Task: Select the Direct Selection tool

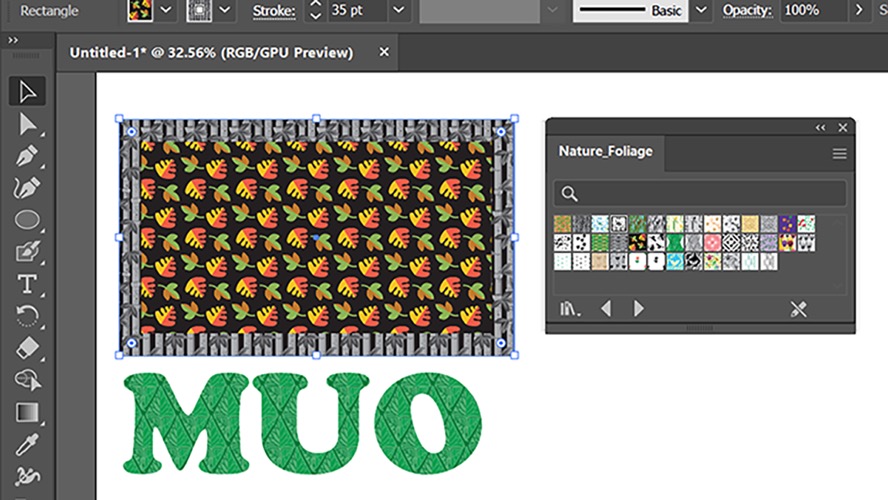Action: tap(27, 124)
